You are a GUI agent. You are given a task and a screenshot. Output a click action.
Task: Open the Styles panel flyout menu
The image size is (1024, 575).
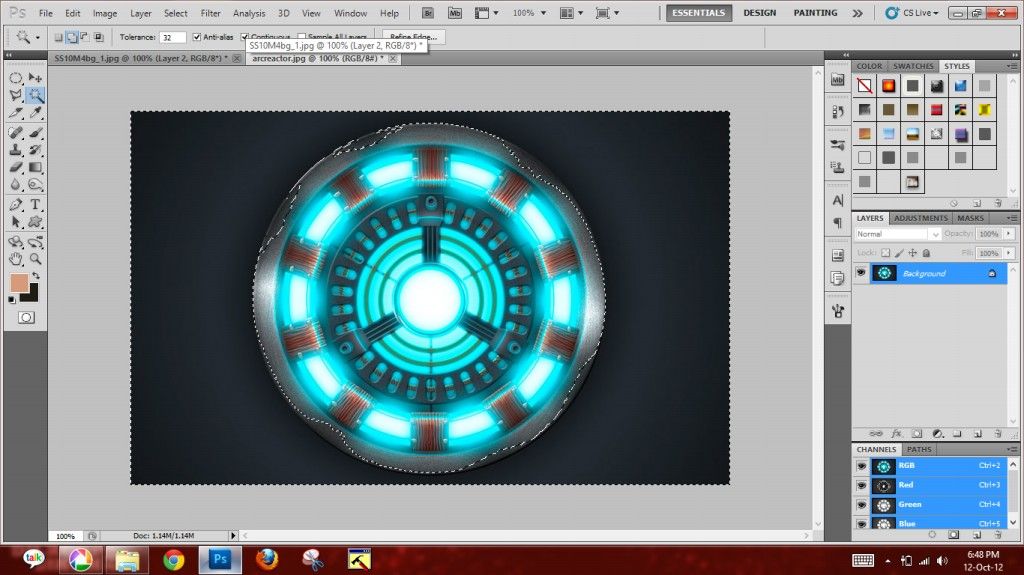pyautogui.click(x=1012, y=67)
